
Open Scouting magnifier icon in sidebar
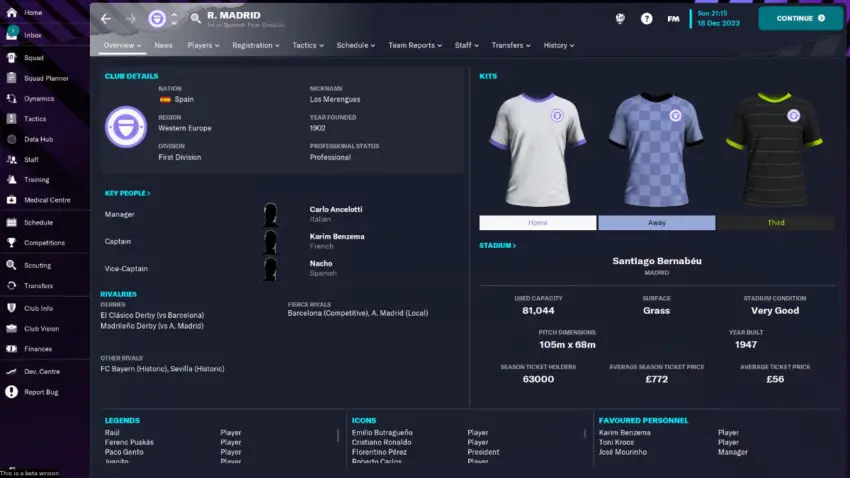click(x=11, y=265)
